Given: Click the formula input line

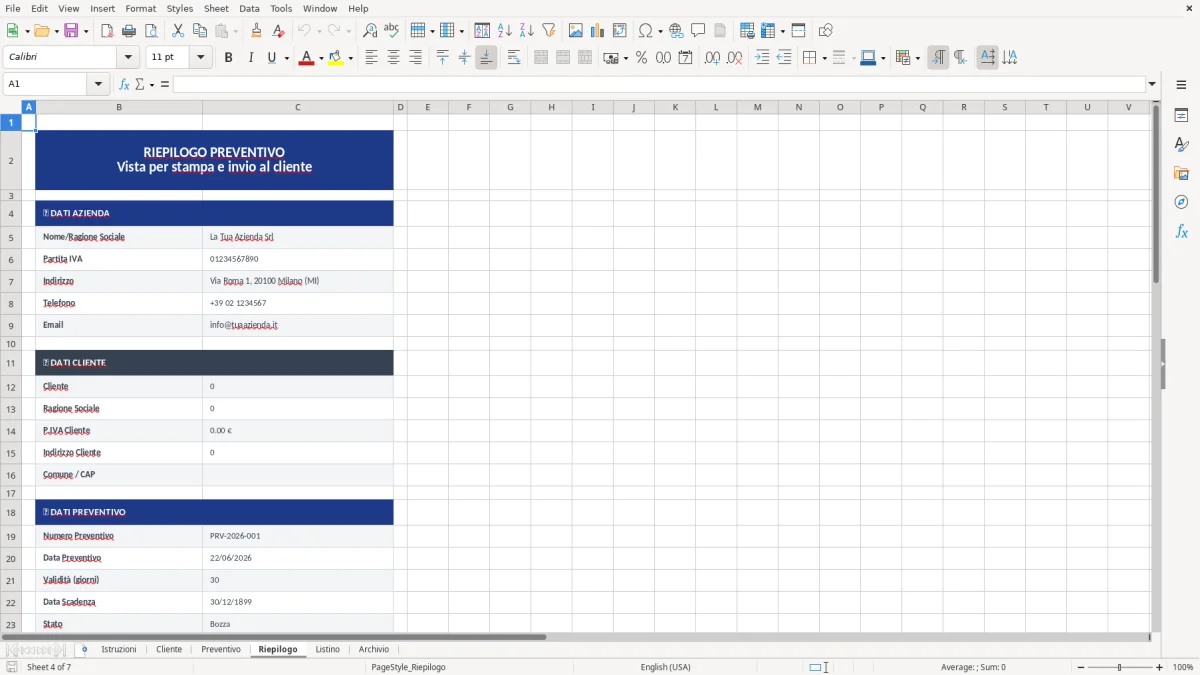Looking at the screenshot, I should coord(659,84).
